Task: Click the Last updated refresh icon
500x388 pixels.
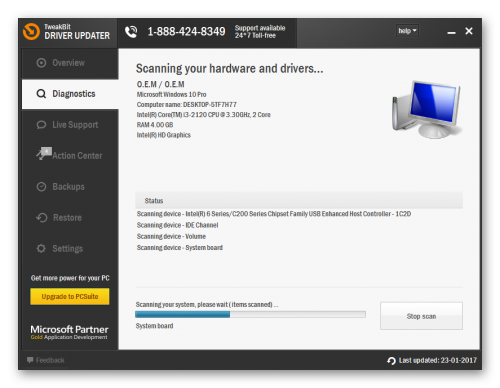Action: pyautogui.click(x=391, y=360)
